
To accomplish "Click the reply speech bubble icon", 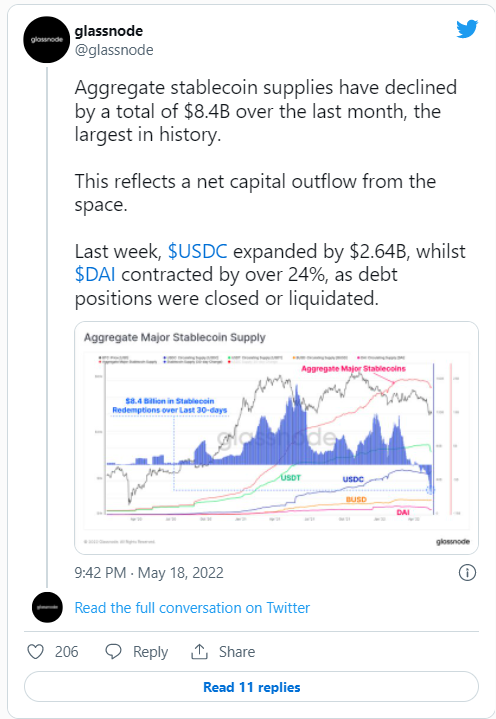I will click(x=113, y=652).
